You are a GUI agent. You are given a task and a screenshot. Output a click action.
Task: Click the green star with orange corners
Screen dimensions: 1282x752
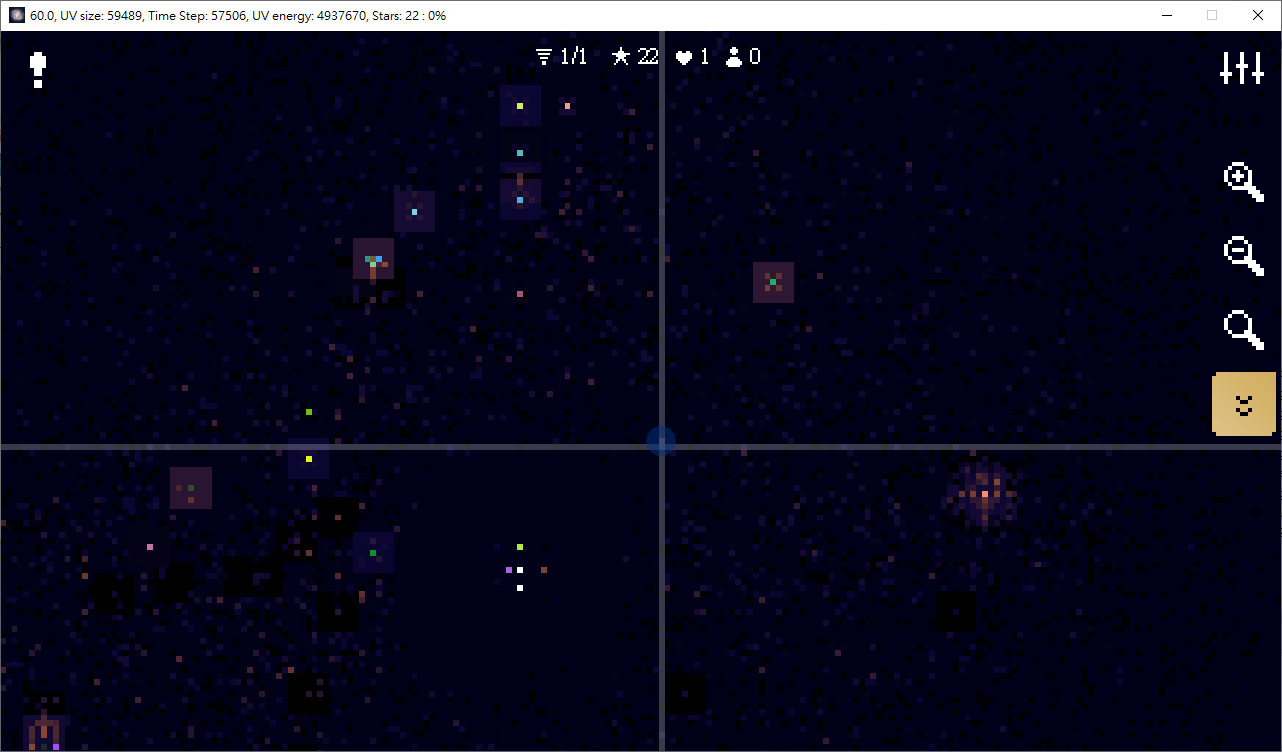coord(773,282)
